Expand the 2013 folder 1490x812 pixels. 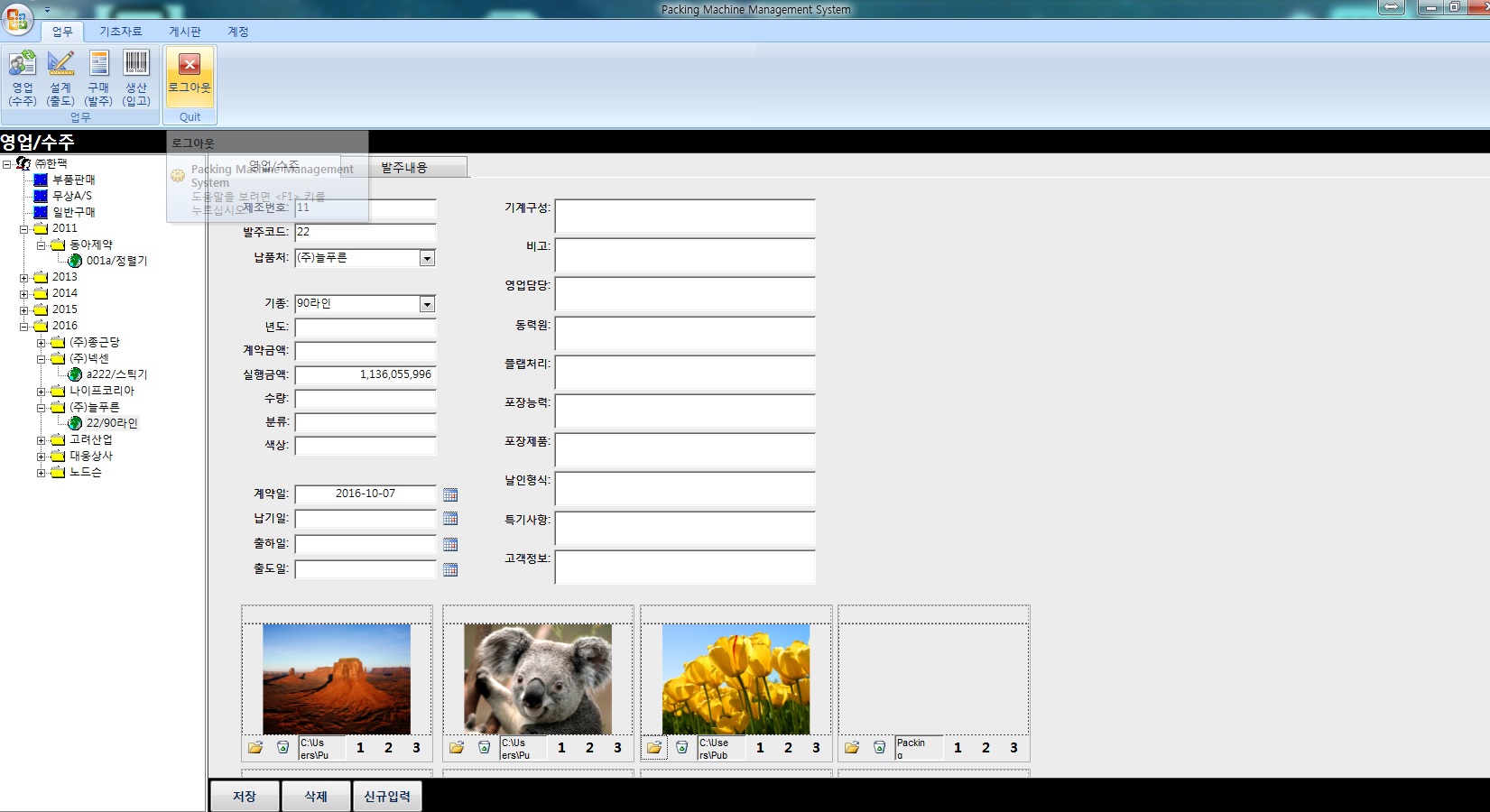(24, 278)
